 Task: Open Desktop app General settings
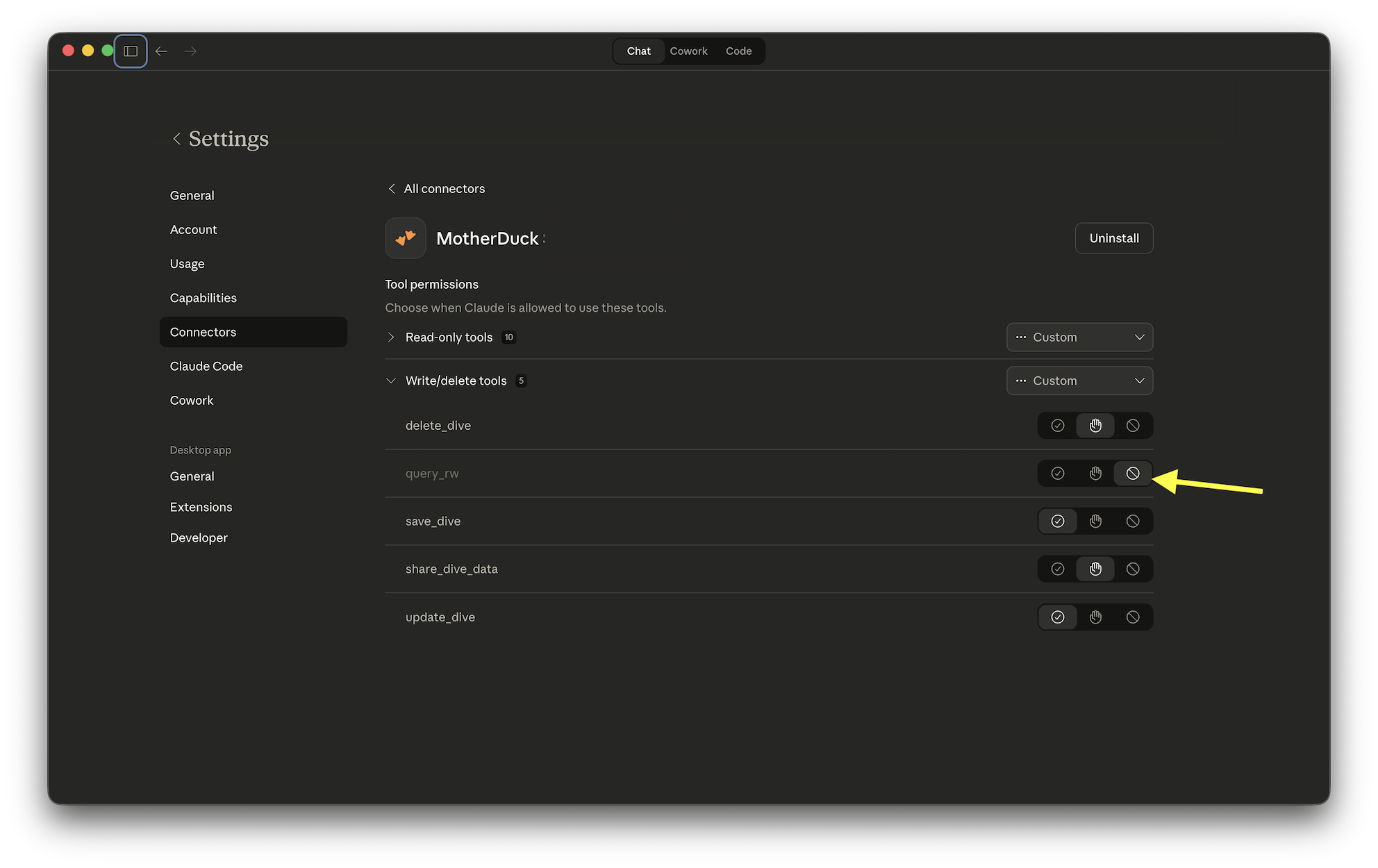192,476
